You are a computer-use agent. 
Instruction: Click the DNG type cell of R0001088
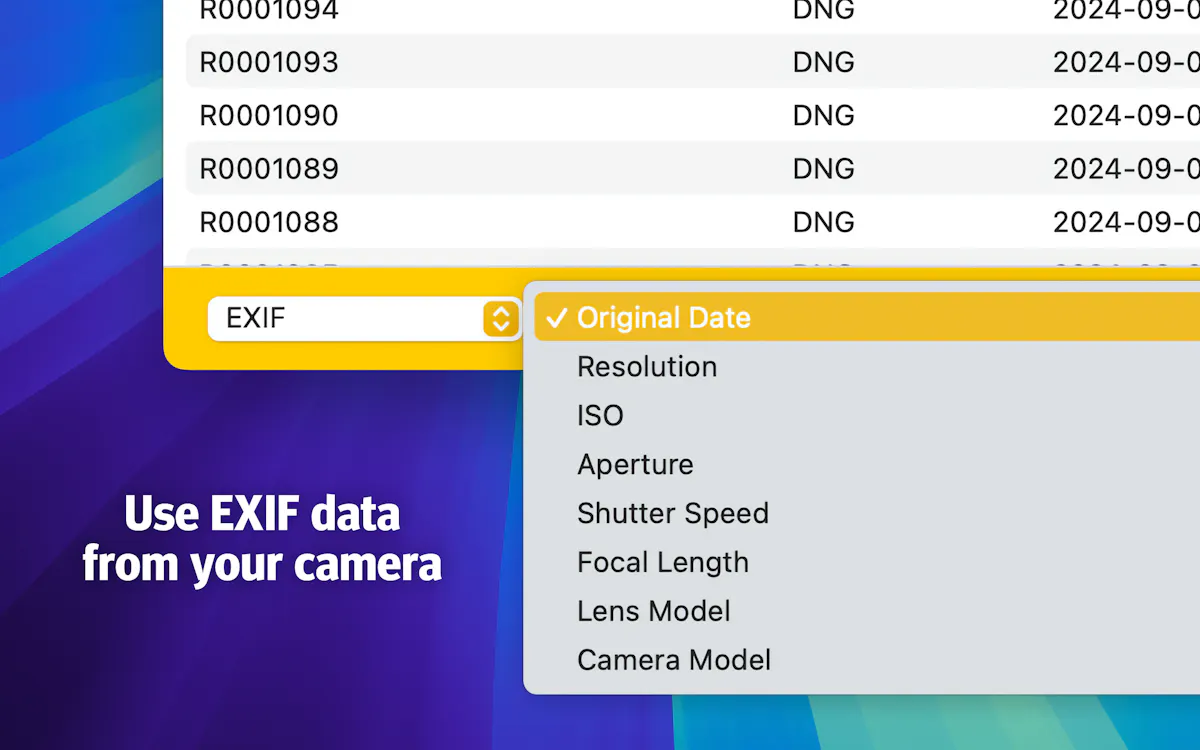pyautogui.click(x=823, y=221)
